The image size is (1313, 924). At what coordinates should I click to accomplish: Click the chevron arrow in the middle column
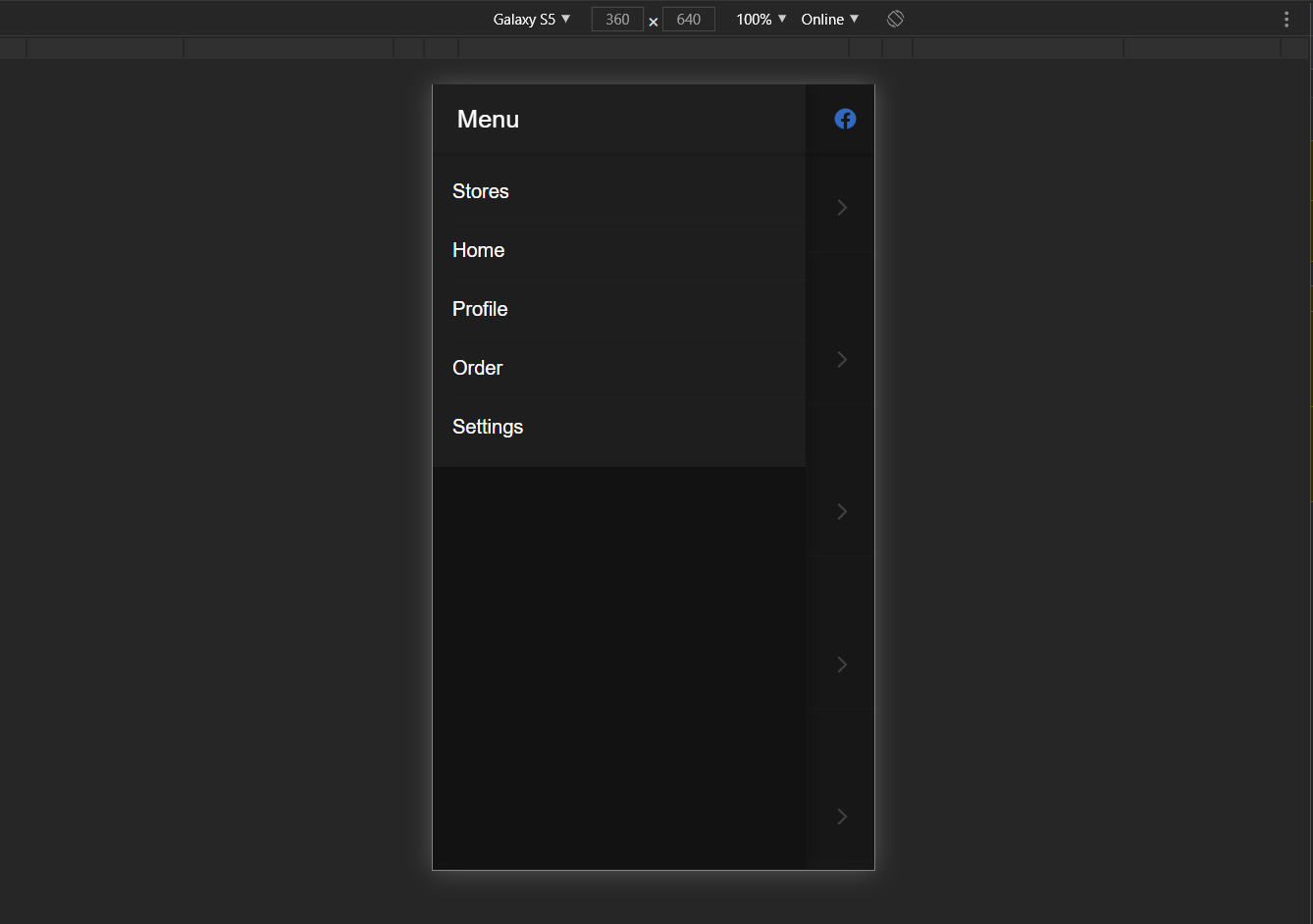[842, 664]
